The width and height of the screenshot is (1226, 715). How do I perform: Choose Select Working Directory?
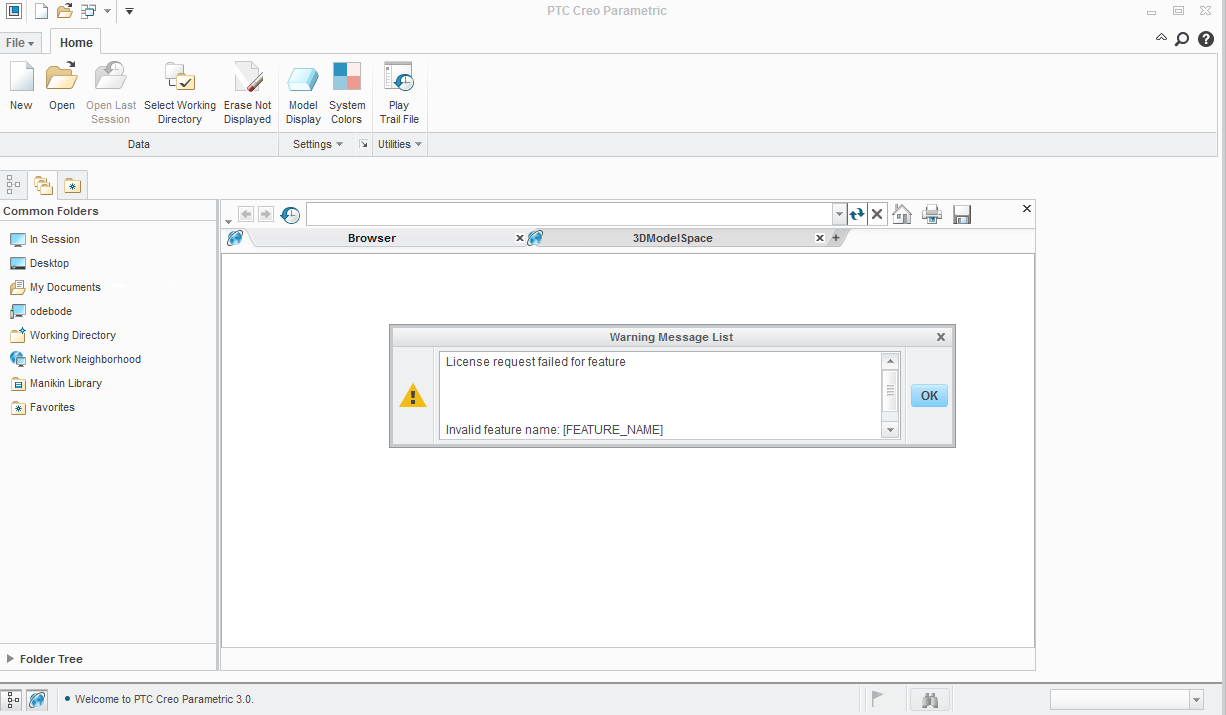[180, 93]
